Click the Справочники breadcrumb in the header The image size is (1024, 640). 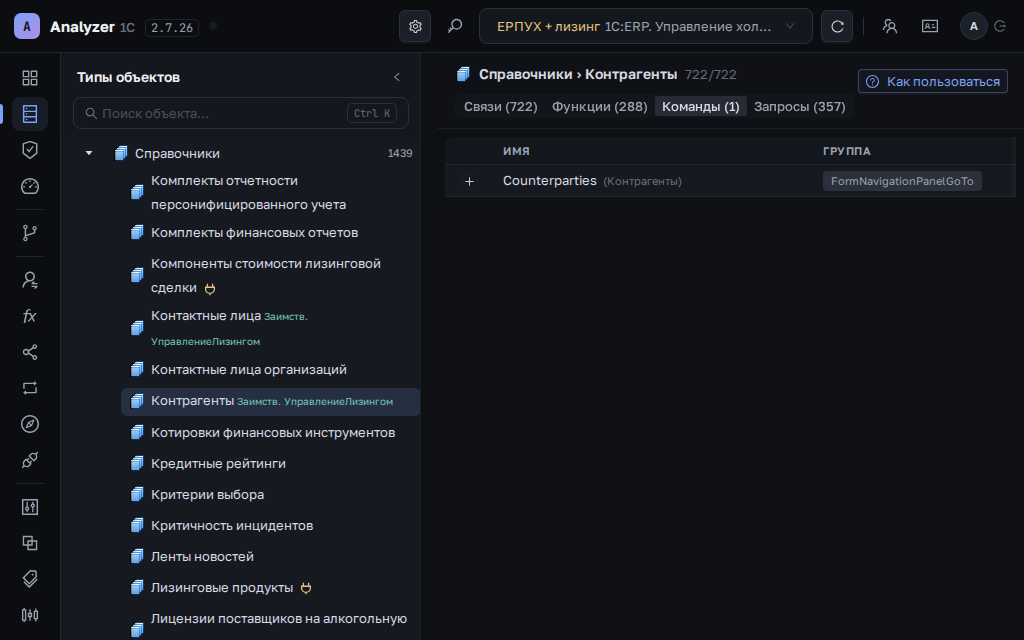(x=526, y=74)
